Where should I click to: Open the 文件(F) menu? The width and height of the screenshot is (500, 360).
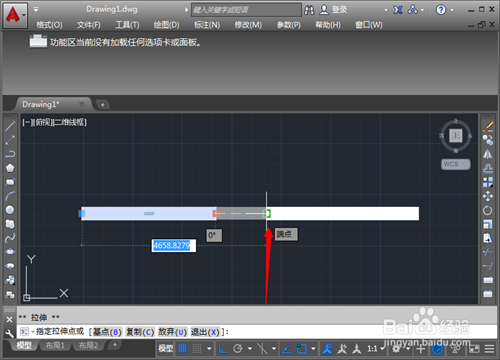pyautogui.click(x=88, y=25)
